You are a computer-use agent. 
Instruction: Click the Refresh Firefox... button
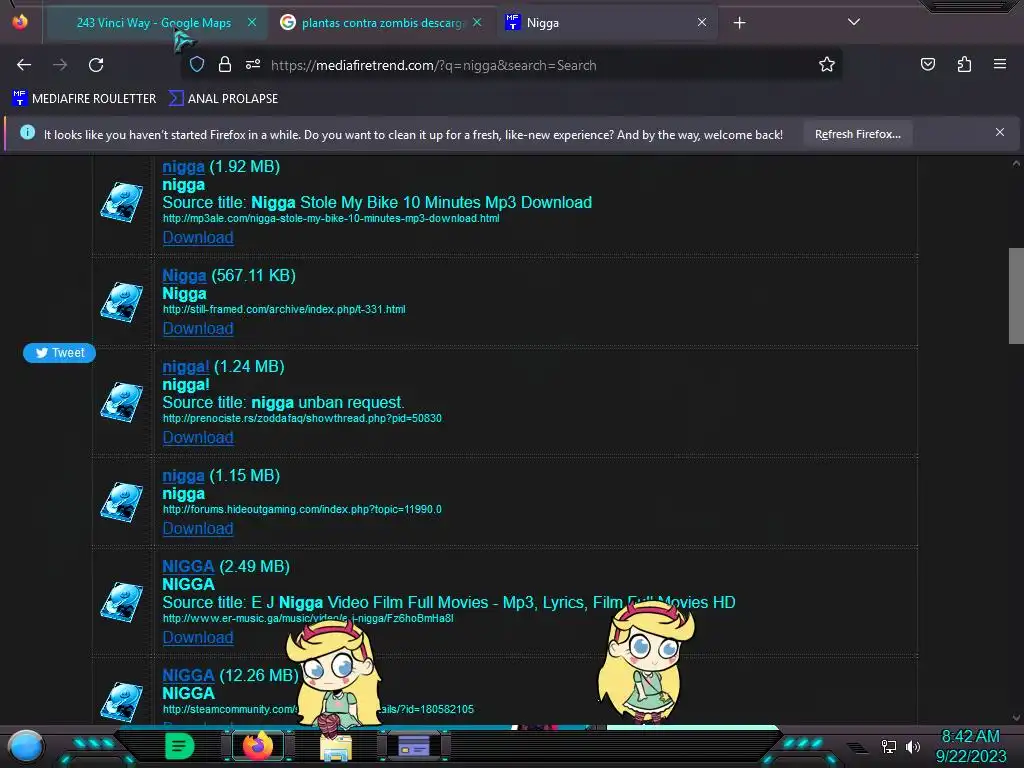click(x=857, y=134)
